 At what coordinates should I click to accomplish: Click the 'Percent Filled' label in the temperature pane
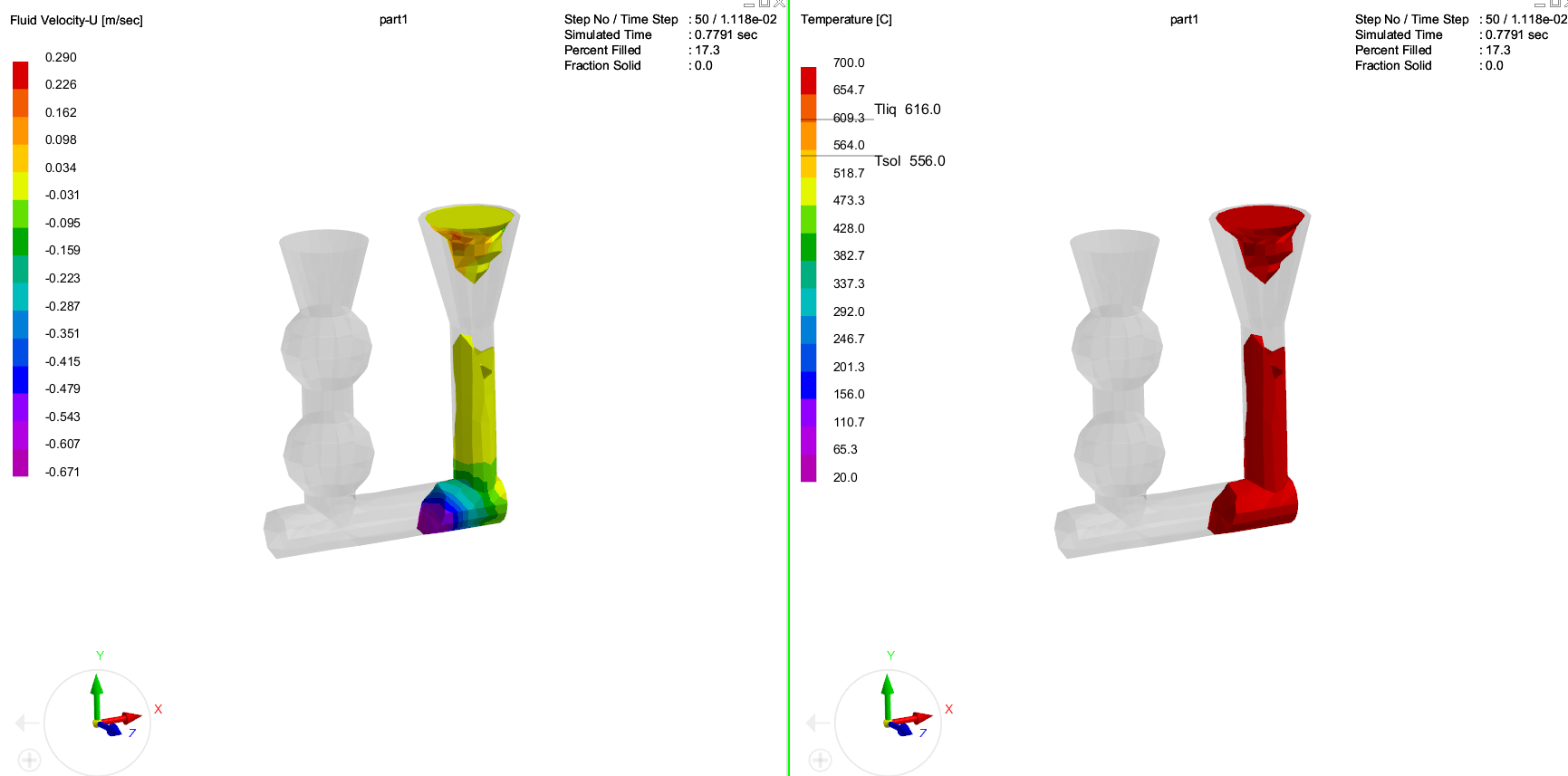[1393, 50]
